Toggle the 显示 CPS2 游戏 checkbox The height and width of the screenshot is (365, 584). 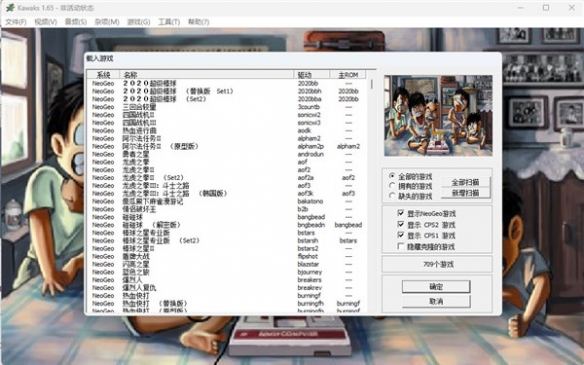(x=401, y=224)
